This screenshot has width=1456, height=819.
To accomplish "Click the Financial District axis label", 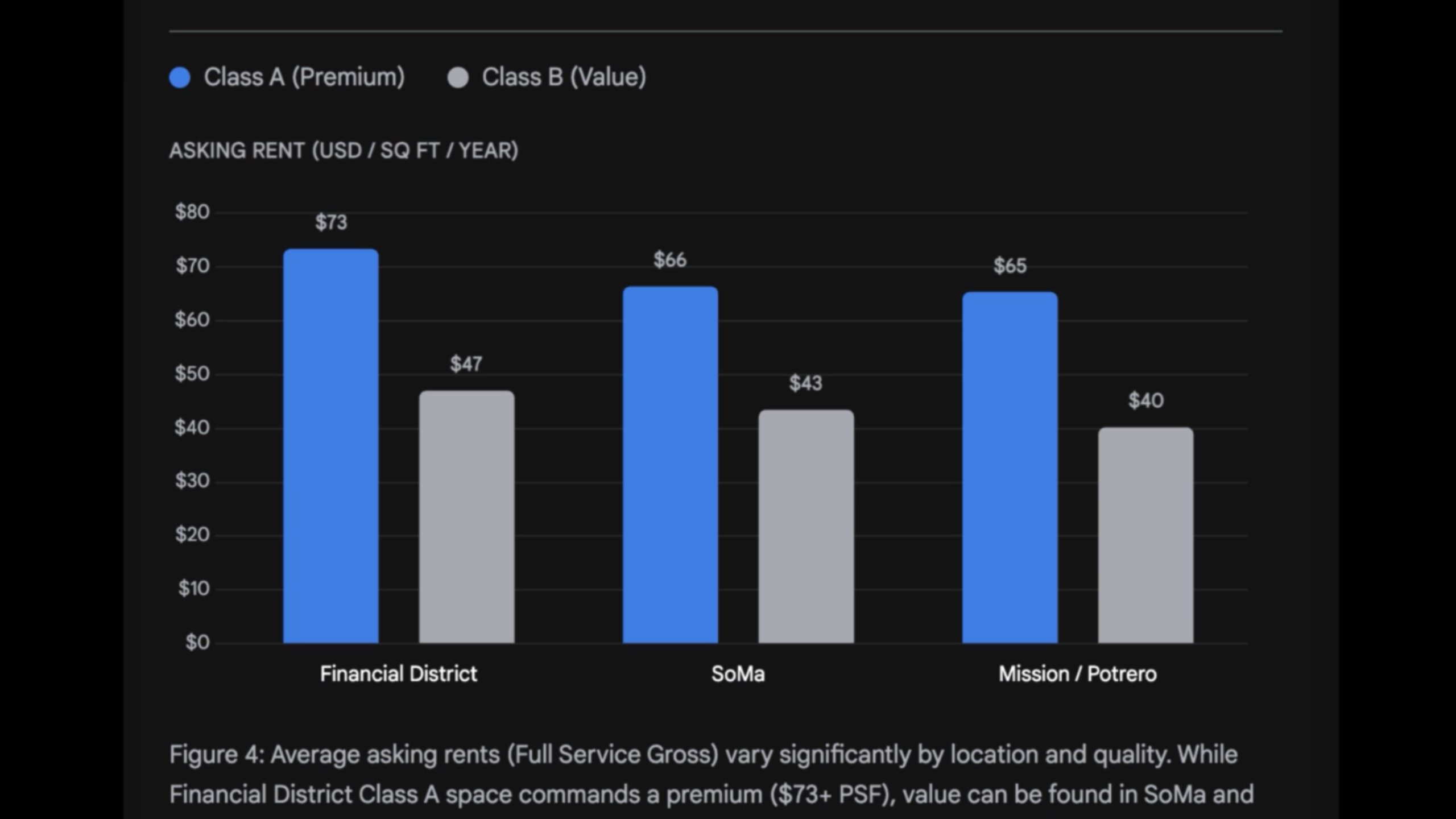I will pyautogui.click(x=398, y=674).
